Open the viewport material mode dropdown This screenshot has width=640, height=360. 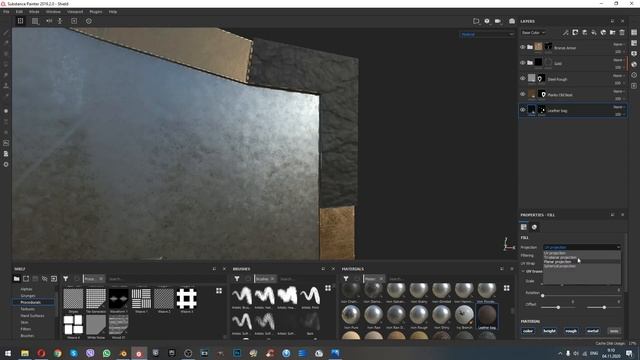click(x=487, y=34)
